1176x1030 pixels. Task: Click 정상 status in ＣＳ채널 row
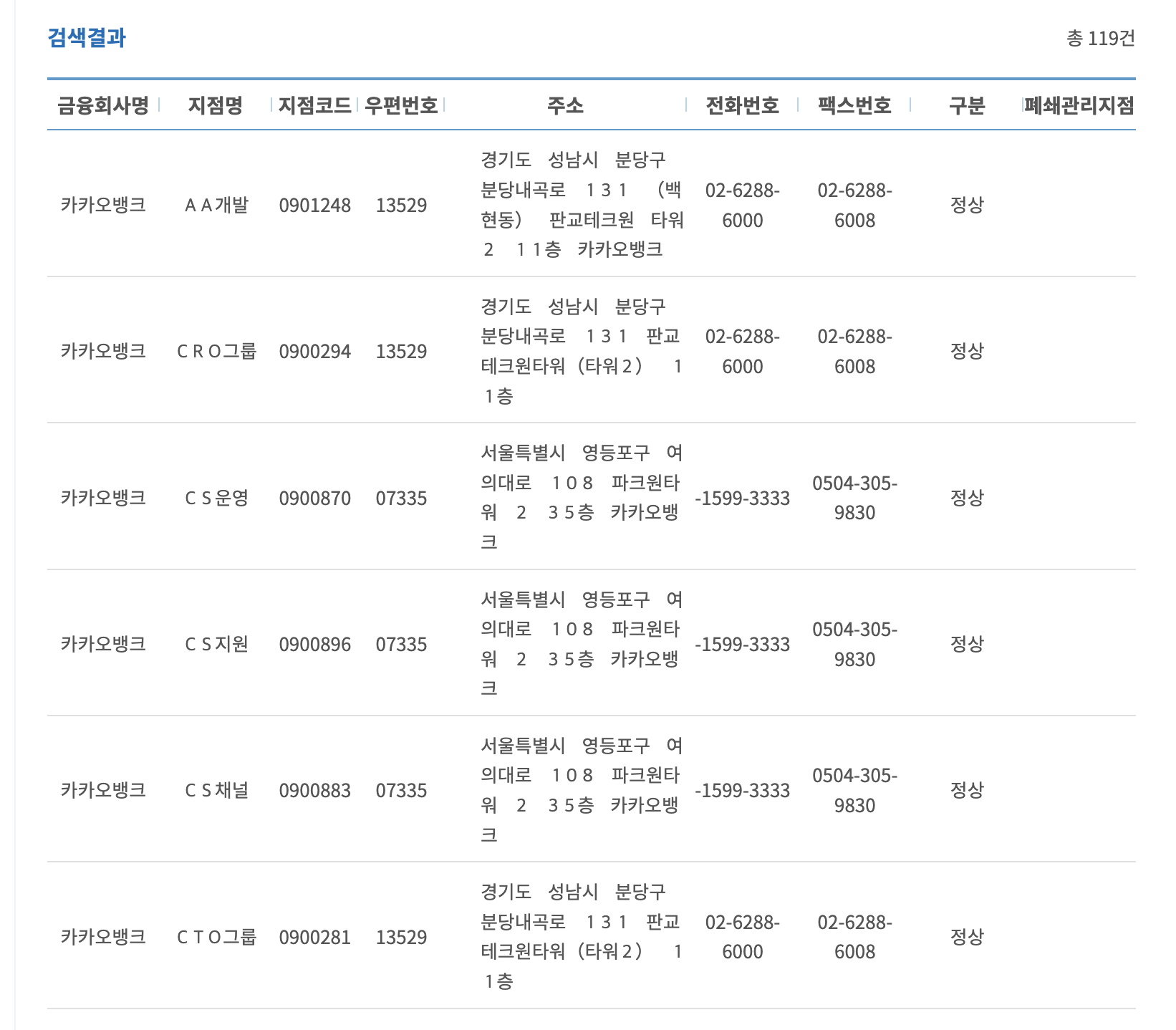coord(967,790)
